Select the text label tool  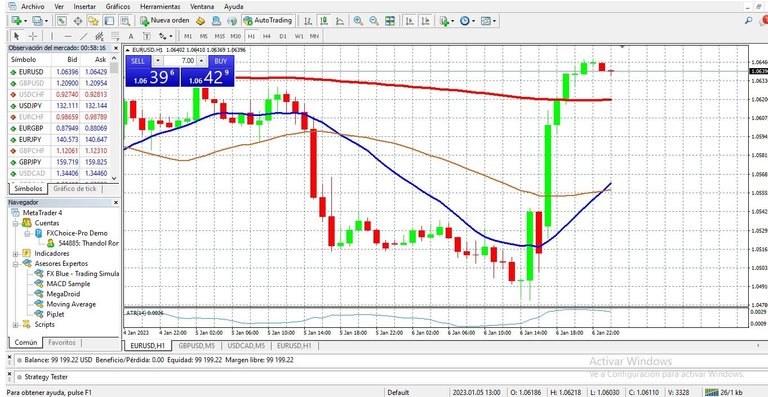tap(131, 36)
